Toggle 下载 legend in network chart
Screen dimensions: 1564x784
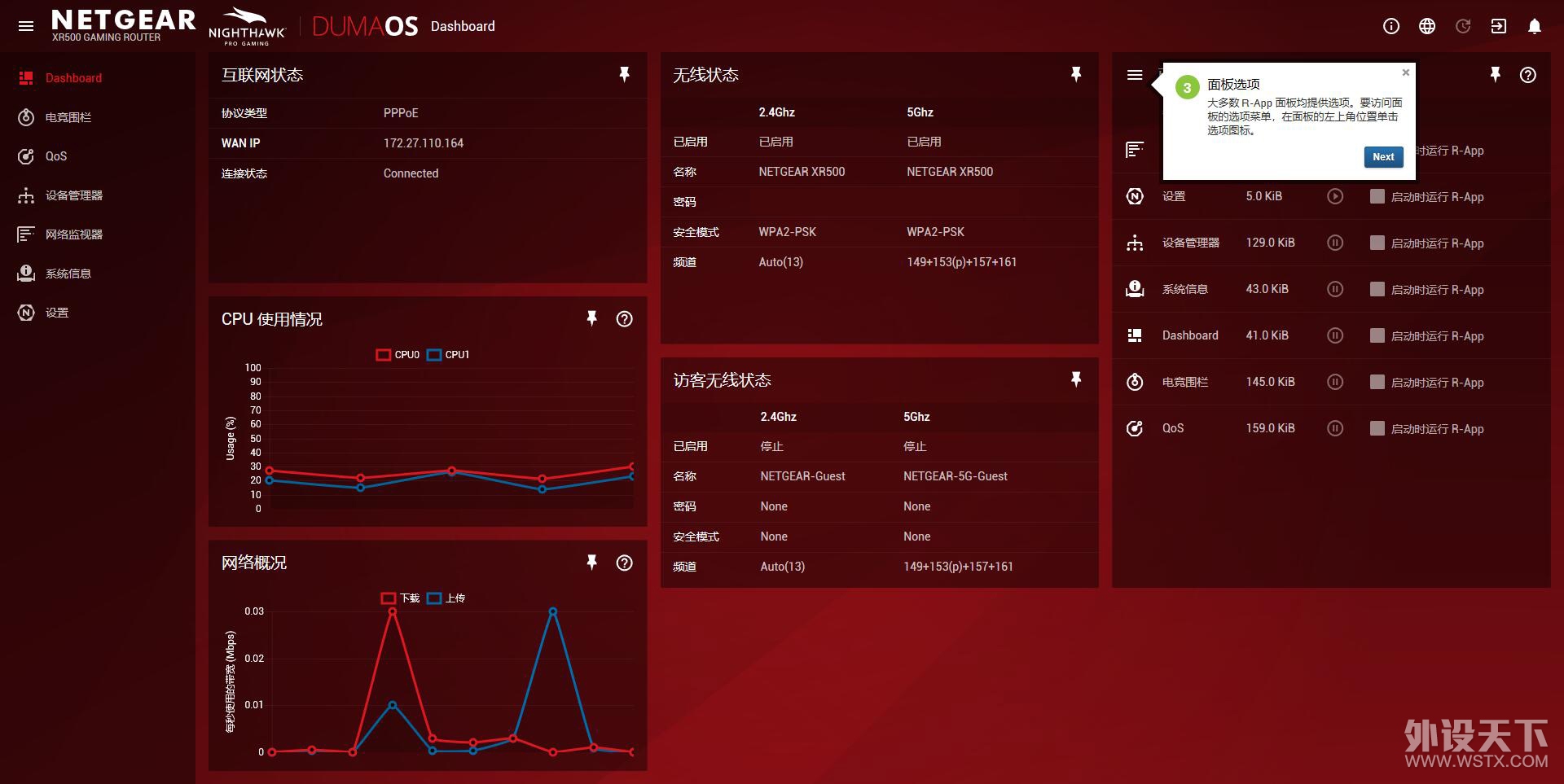401,598
